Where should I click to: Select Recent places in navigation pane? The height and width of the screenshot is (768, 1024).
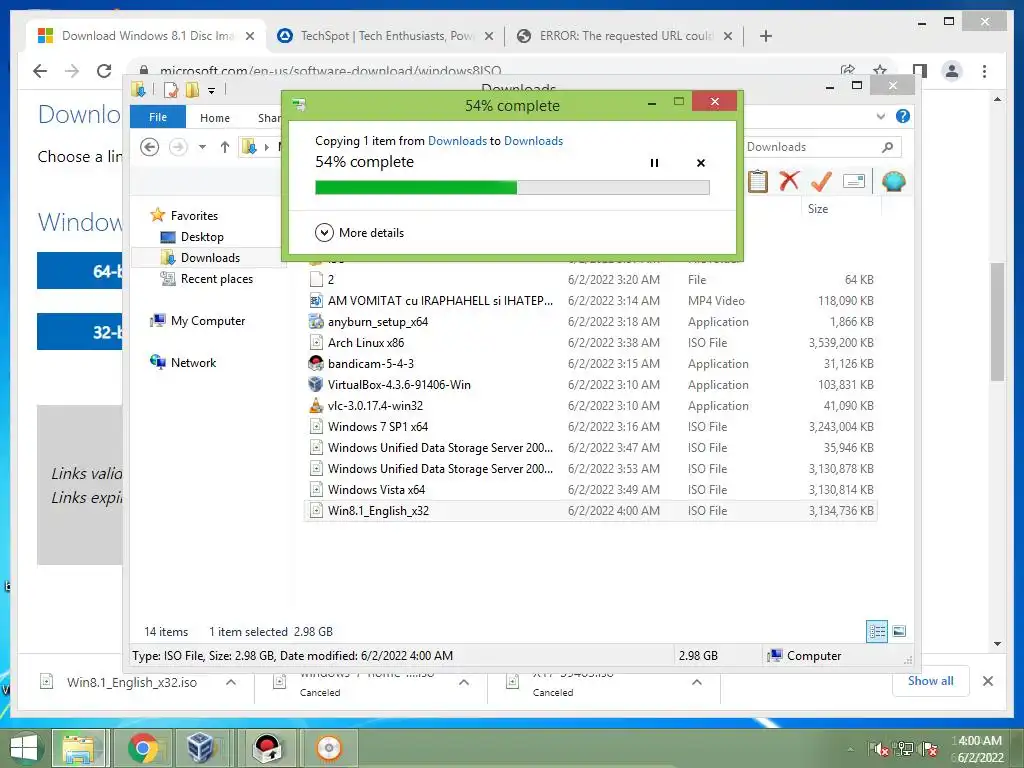click(207, 279)
